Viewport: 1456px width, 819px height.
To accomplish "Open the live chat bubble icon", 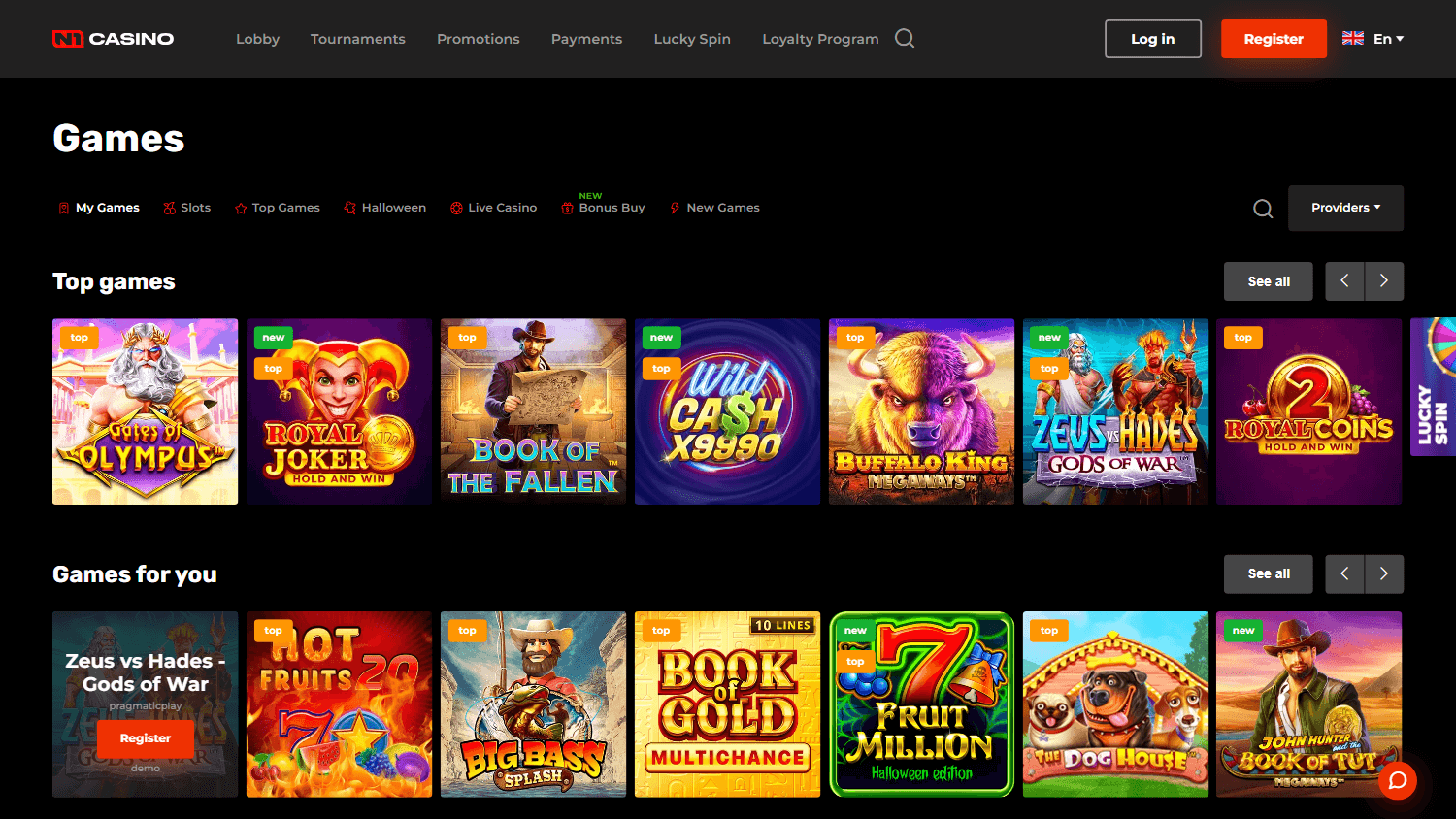I will pos(1397,780).
